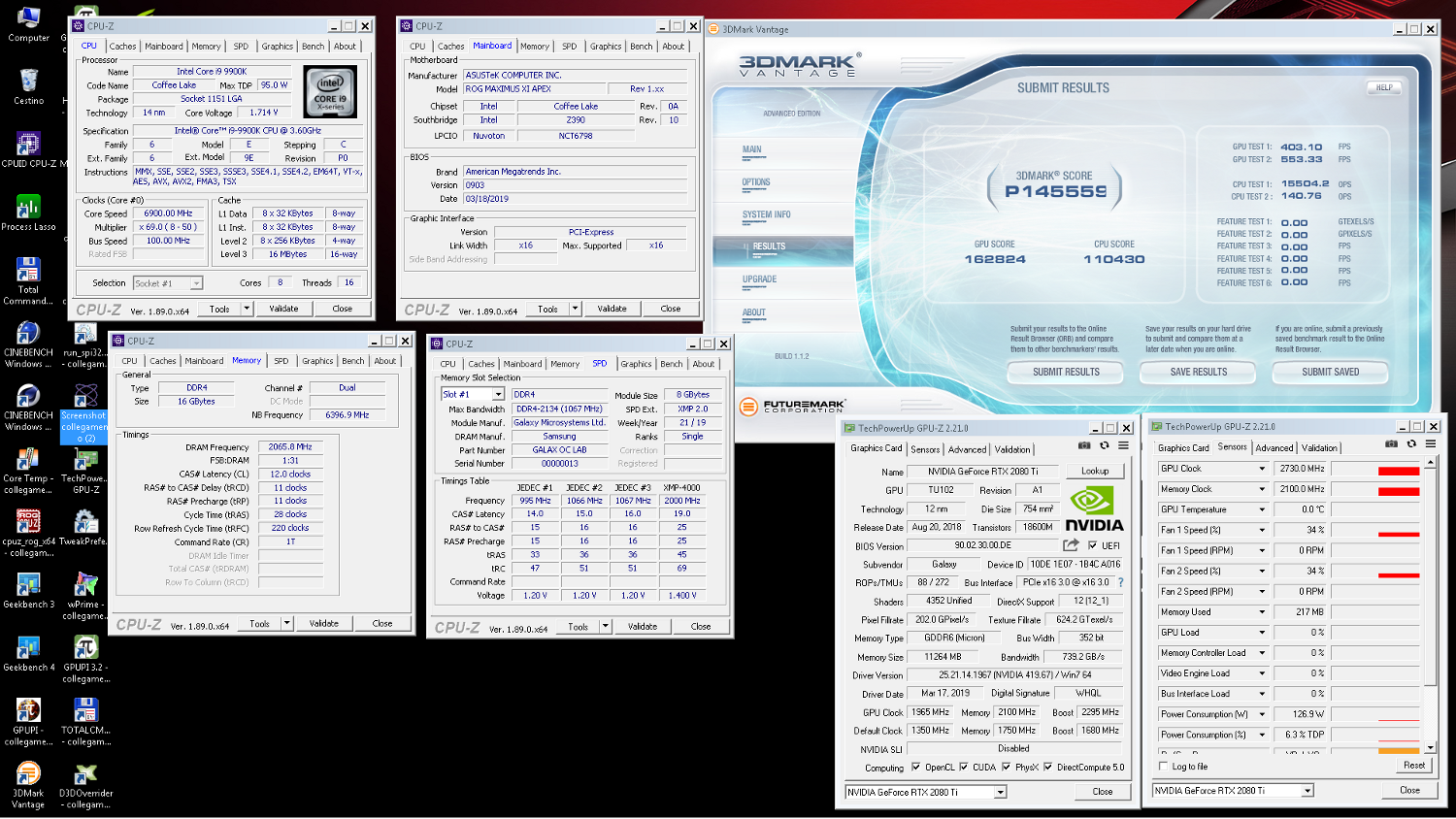Open GPU selector dropdown in GPU-Z Sensors window
This screenshot has width=1456, height=819.
pos(1307,790)
